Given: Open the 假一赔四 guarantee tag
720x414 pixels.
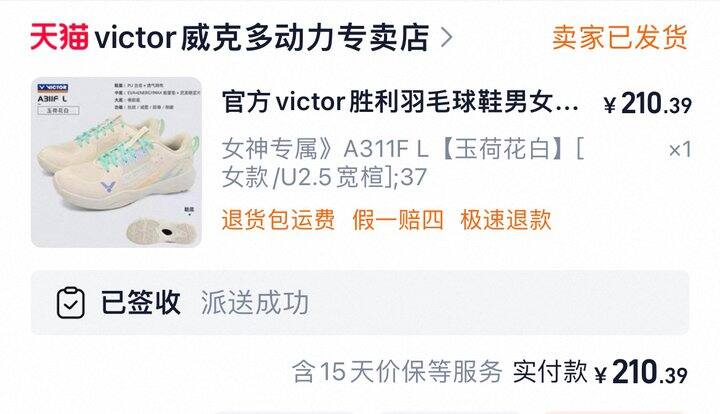Looking at the screenshot, I should tap(398, 219).
